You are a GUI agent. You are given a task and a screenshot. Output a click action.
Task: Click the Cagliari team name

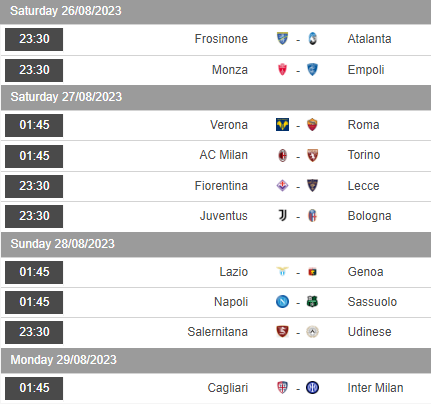pos(228,388)
